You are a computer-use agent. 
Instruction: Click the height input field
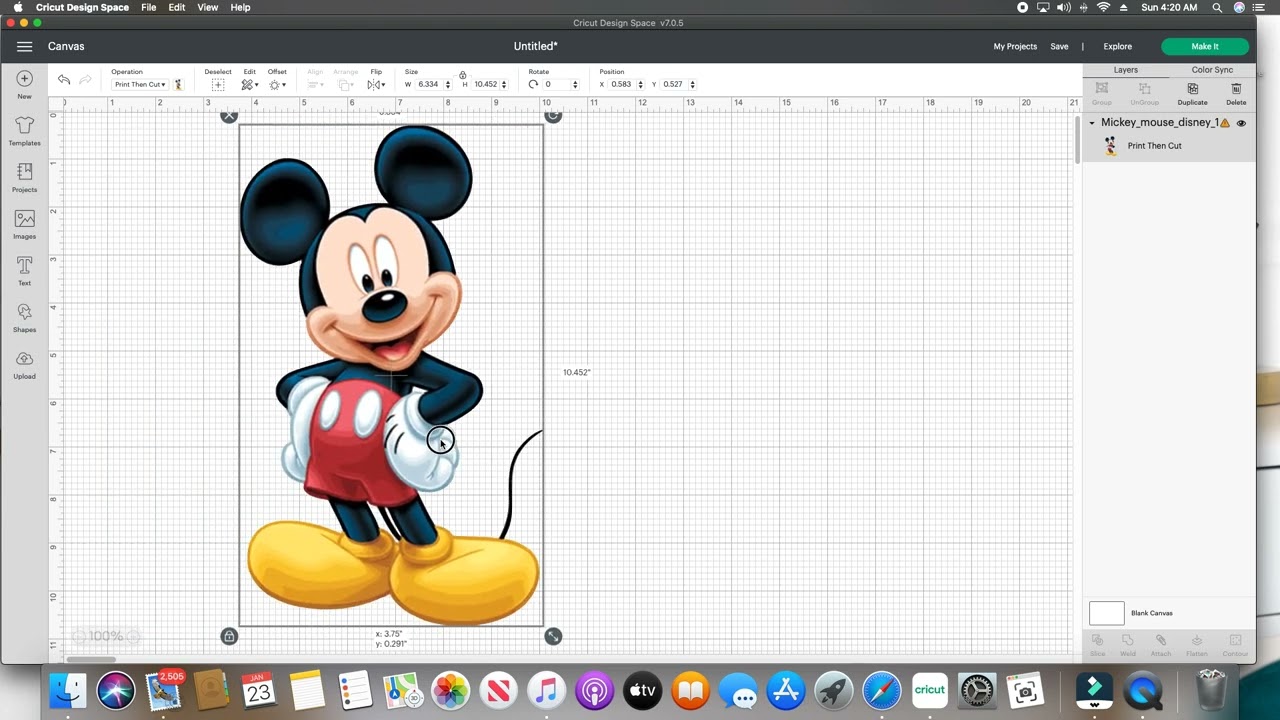pos(486,84)
